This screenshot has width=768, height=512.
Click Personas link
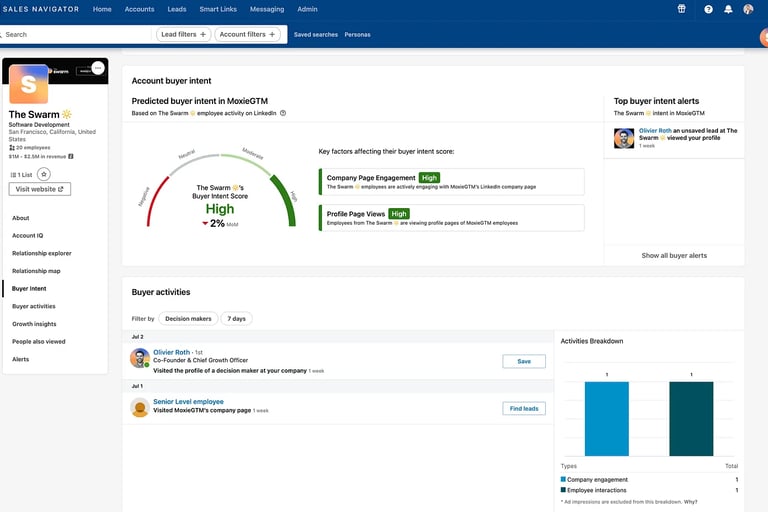pyautogui.click(x=357, y=35)
